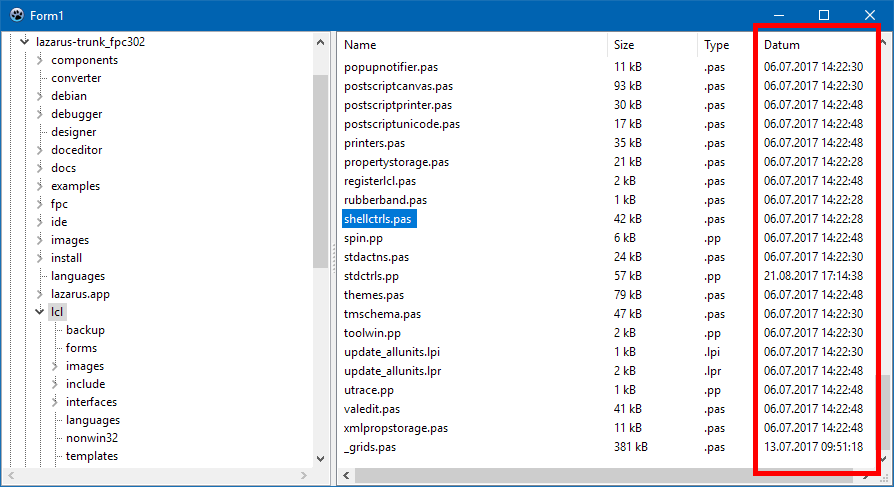The height and width of the screenshot is (487, 894).
Task: Open the lazarus.app tree item
Action: tap(80, 294)
